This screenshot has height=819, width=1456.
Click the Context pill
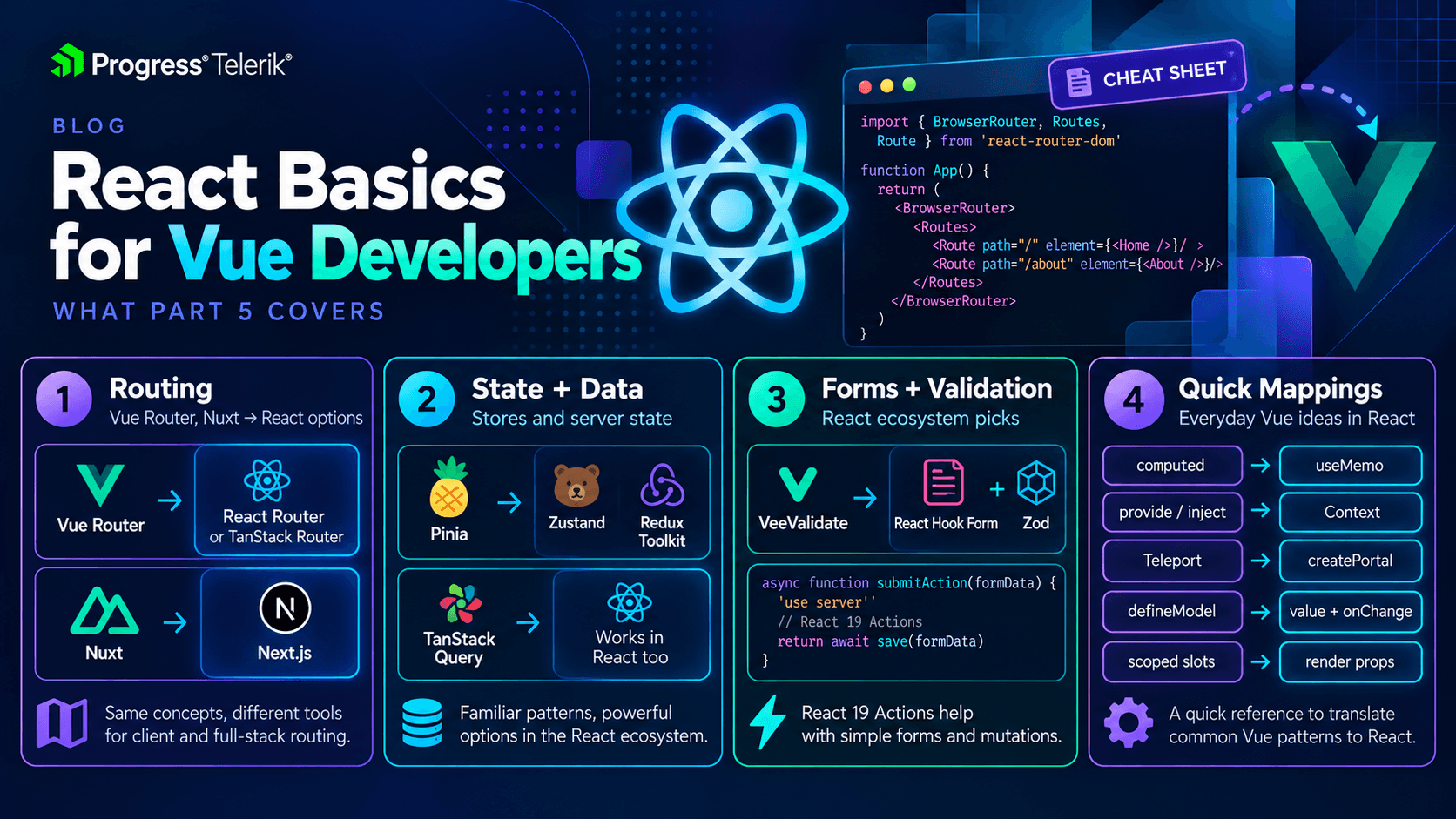1351,513
